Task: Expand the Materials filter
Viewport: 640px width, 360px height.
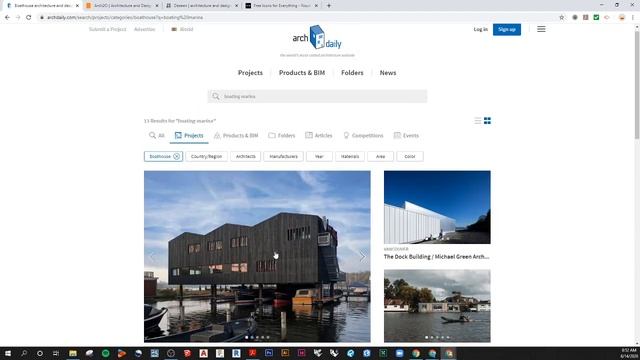Action: click(x=350, y=156)
